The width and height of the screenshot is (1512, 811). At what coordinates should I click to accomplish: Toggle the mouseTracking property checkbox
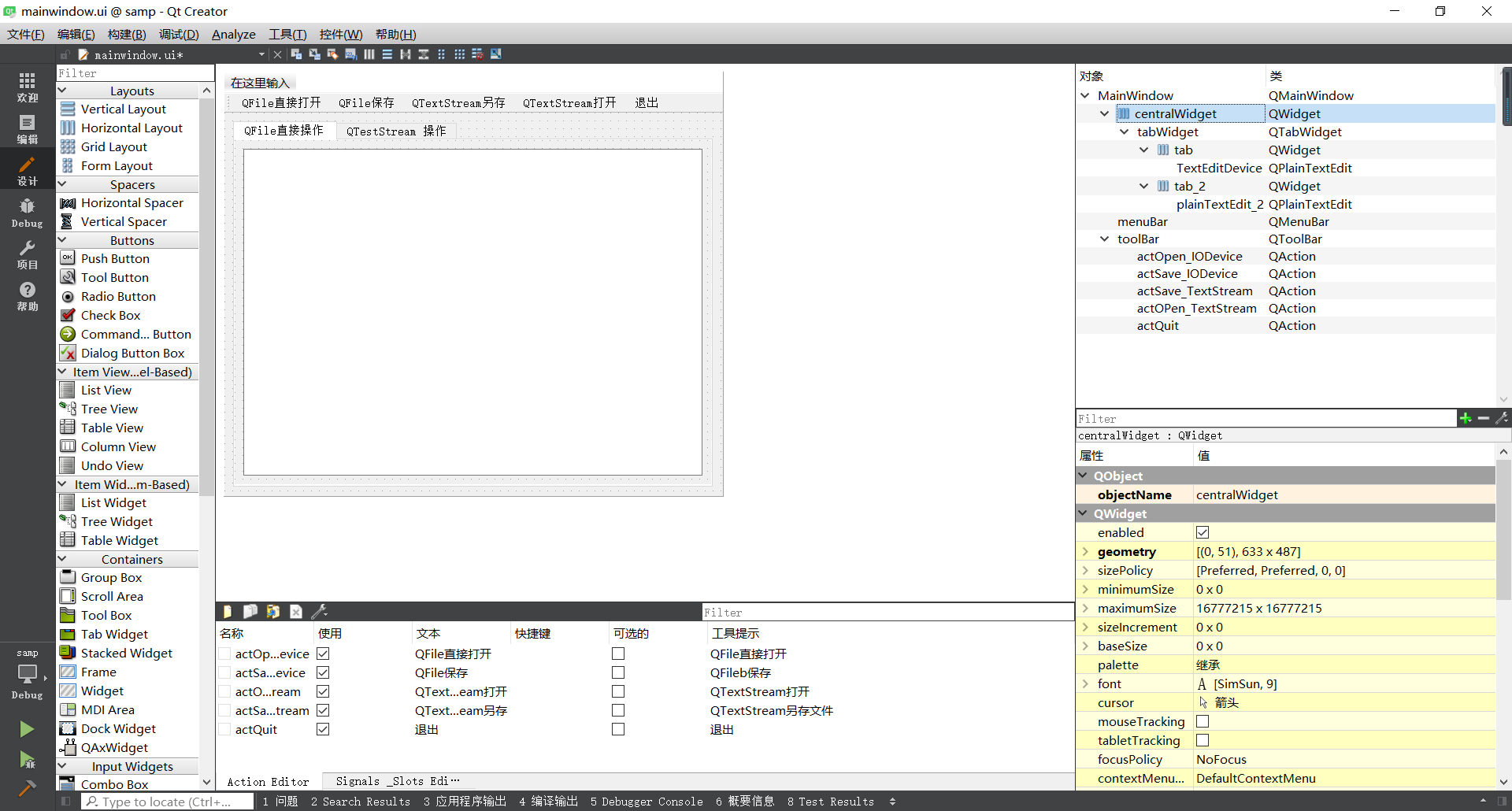pos(1203,721)
